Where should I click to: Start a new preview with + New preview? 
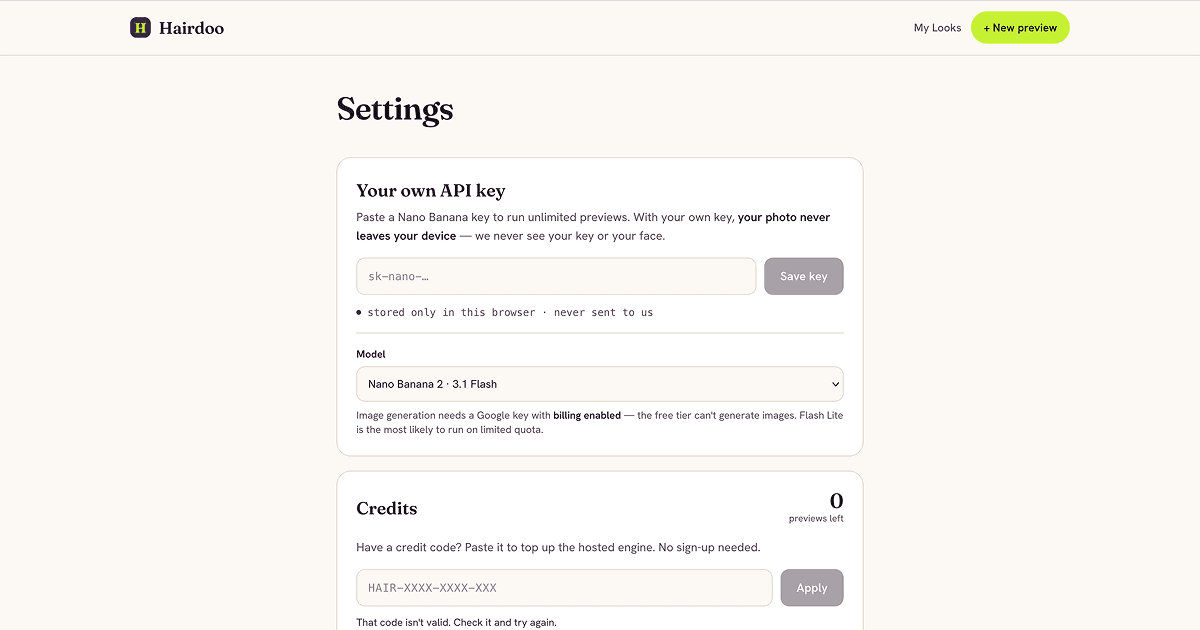pos(1020,28)
